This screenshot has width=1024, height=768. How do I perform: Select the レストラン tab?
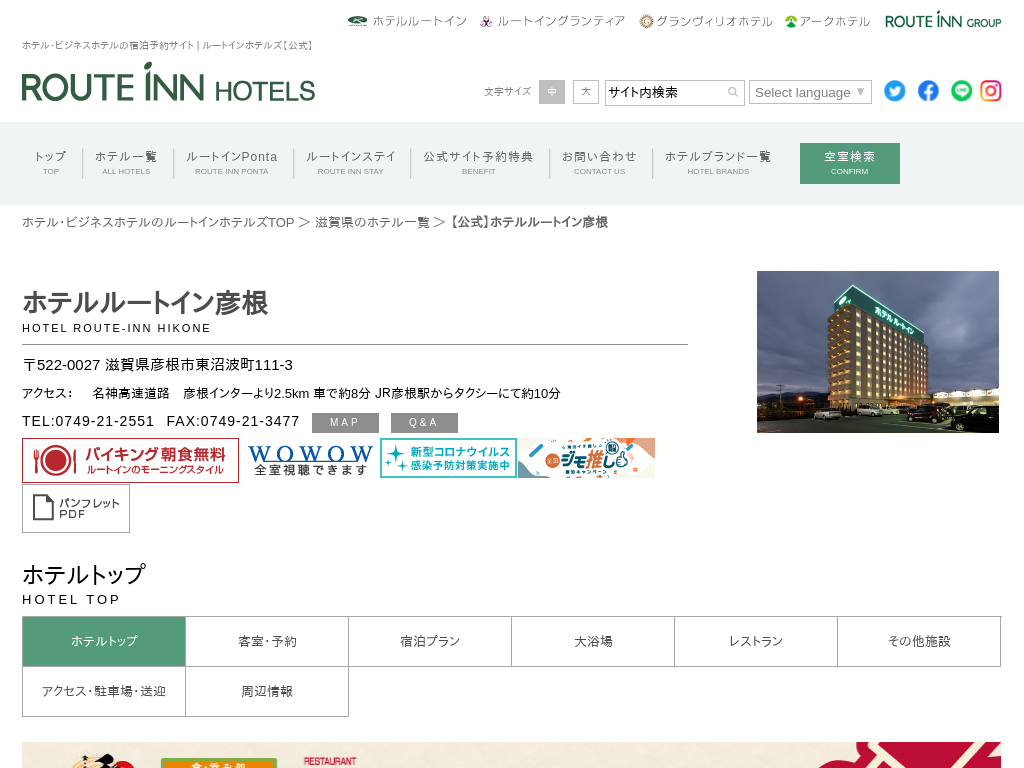[756, 642]
